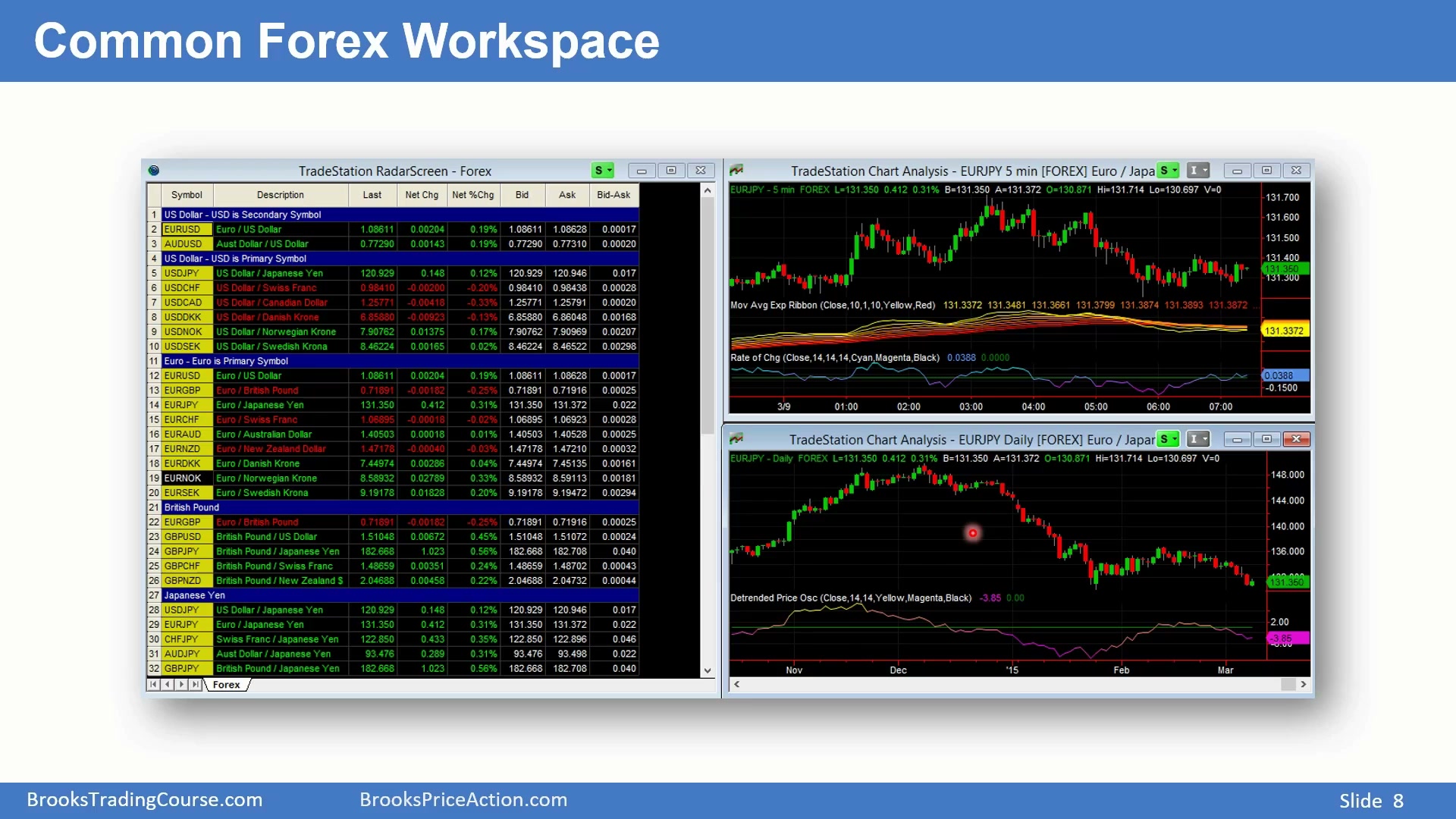This screenshot has width=1456, height=819.
Task: Select the EURCHF symbol cell
Action: [187, 419]
